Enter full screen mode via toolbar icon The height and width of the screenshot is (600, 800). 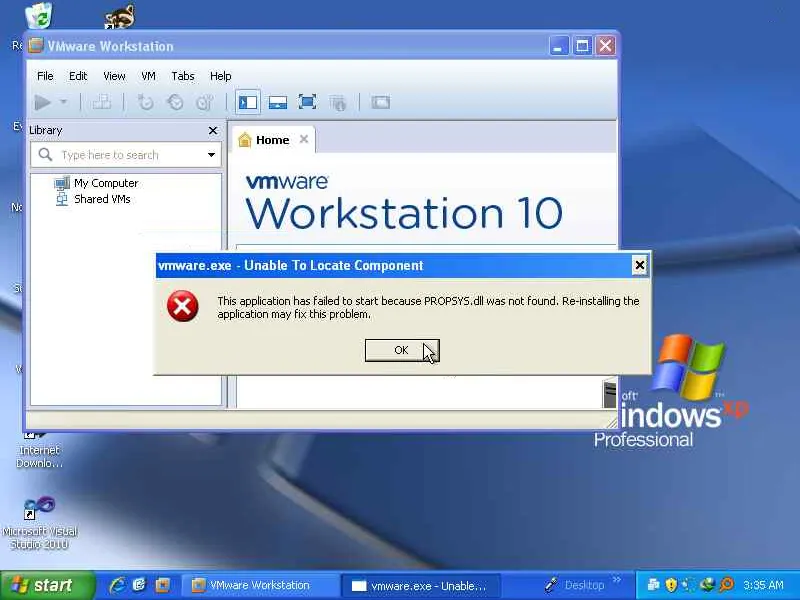click(307, 102)
